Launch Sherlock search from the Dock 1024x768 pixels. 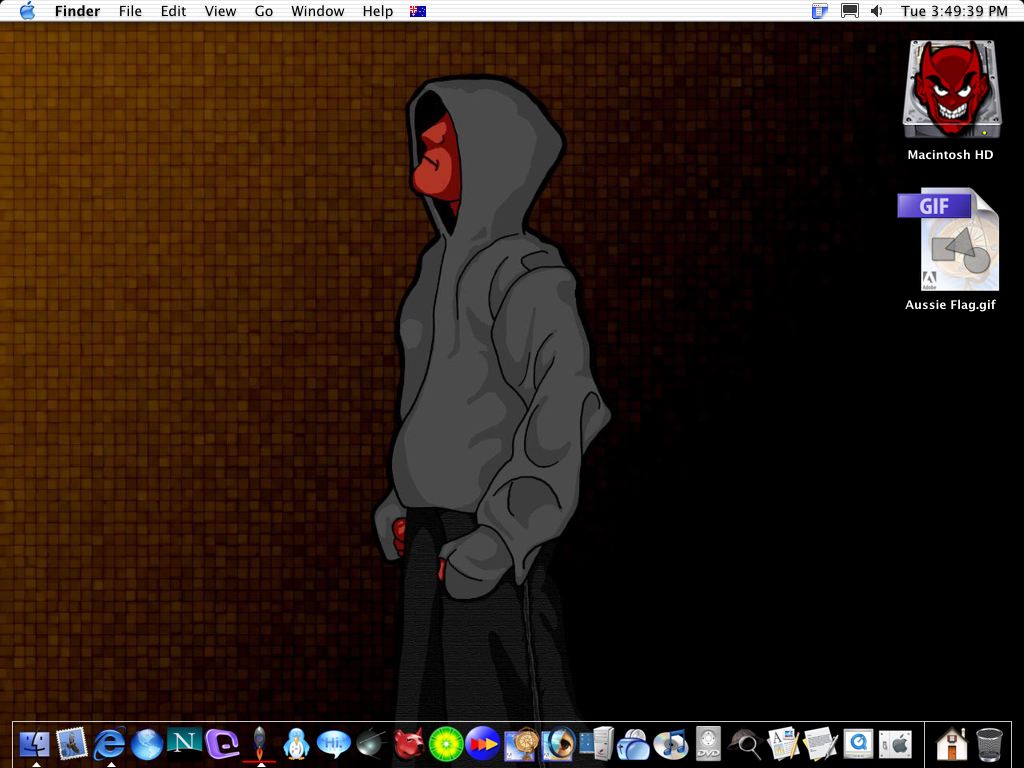click(746, 744)
